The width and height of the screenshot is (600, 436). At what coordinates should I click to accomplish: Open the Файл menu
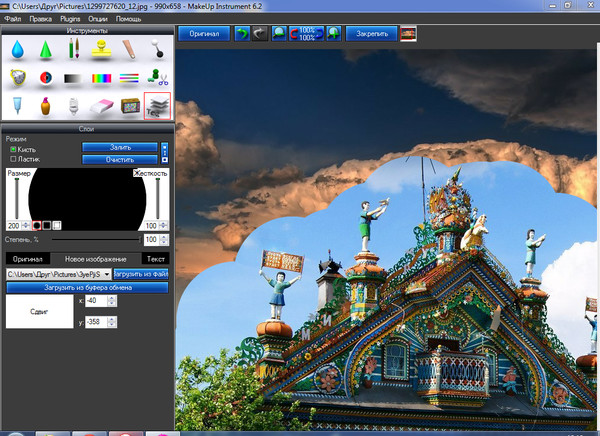(13, 19)
